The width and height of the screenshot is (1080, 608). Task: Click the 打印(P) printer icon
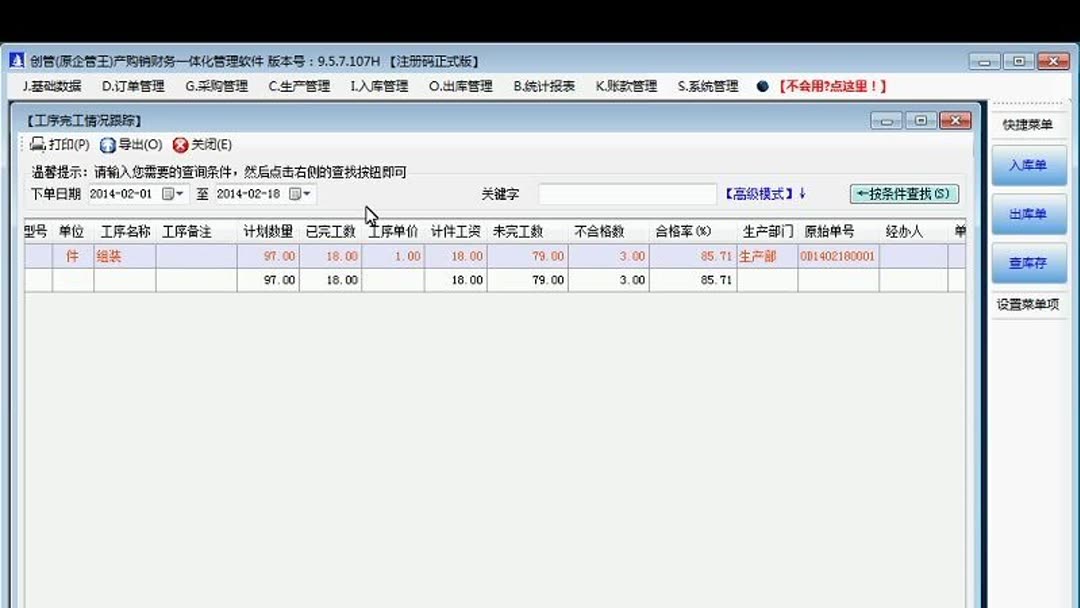(x=38, y=144)
